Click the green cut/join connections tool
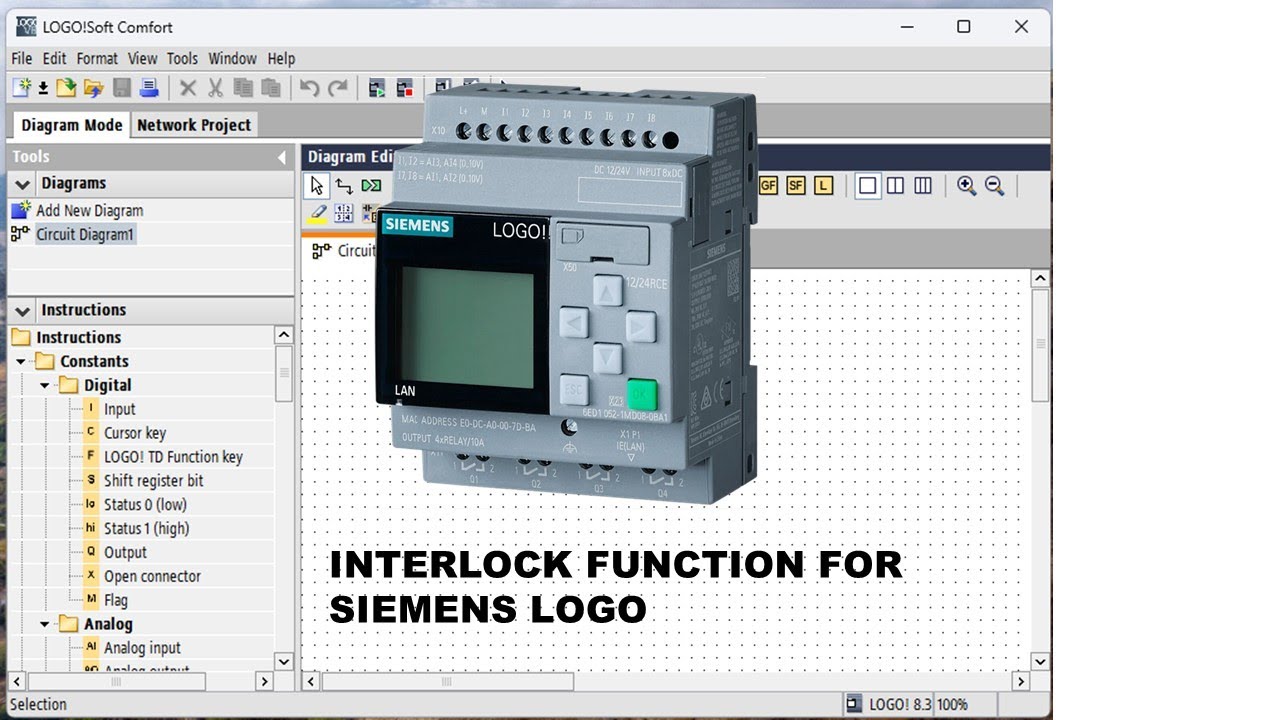Screen dimensions: 1280x720 click(371, 186)
